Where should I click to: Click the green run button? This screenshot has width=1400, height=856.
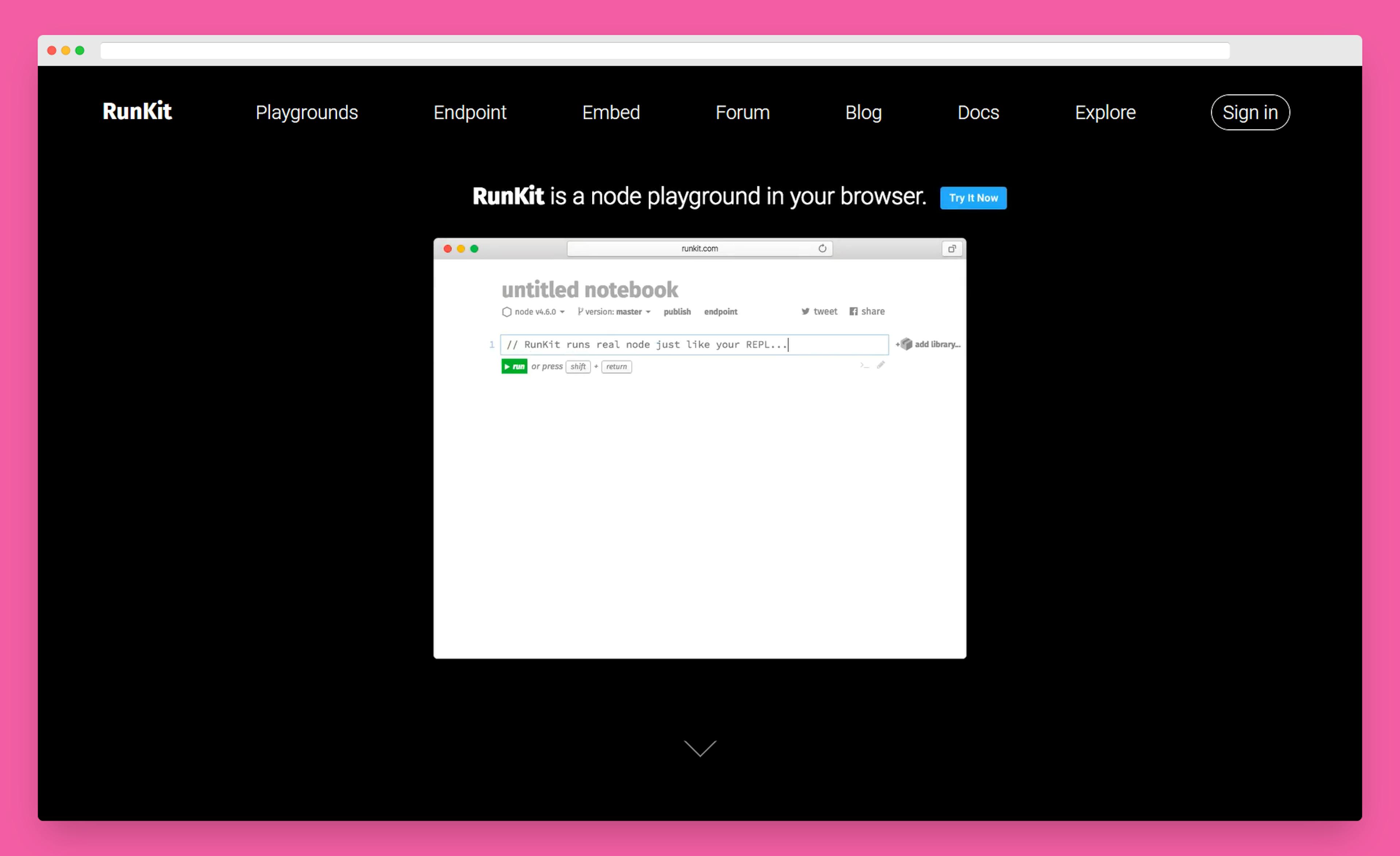click(514, 366)
